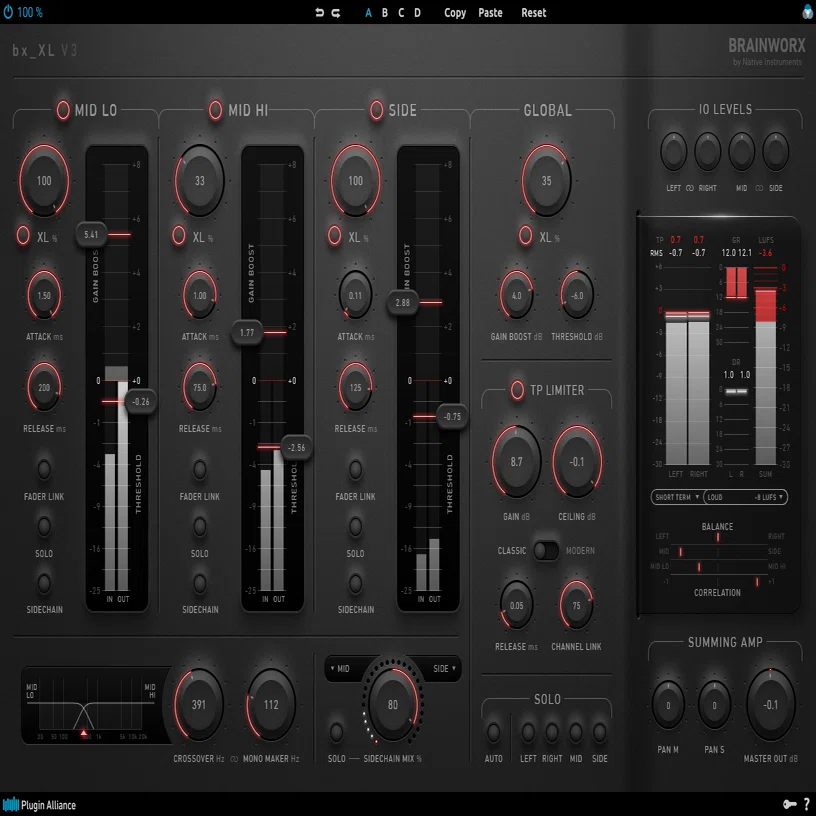This screenshot has width=816, height=816.
Task: Click the Channel Link knob 75
Action: point(576,605)
